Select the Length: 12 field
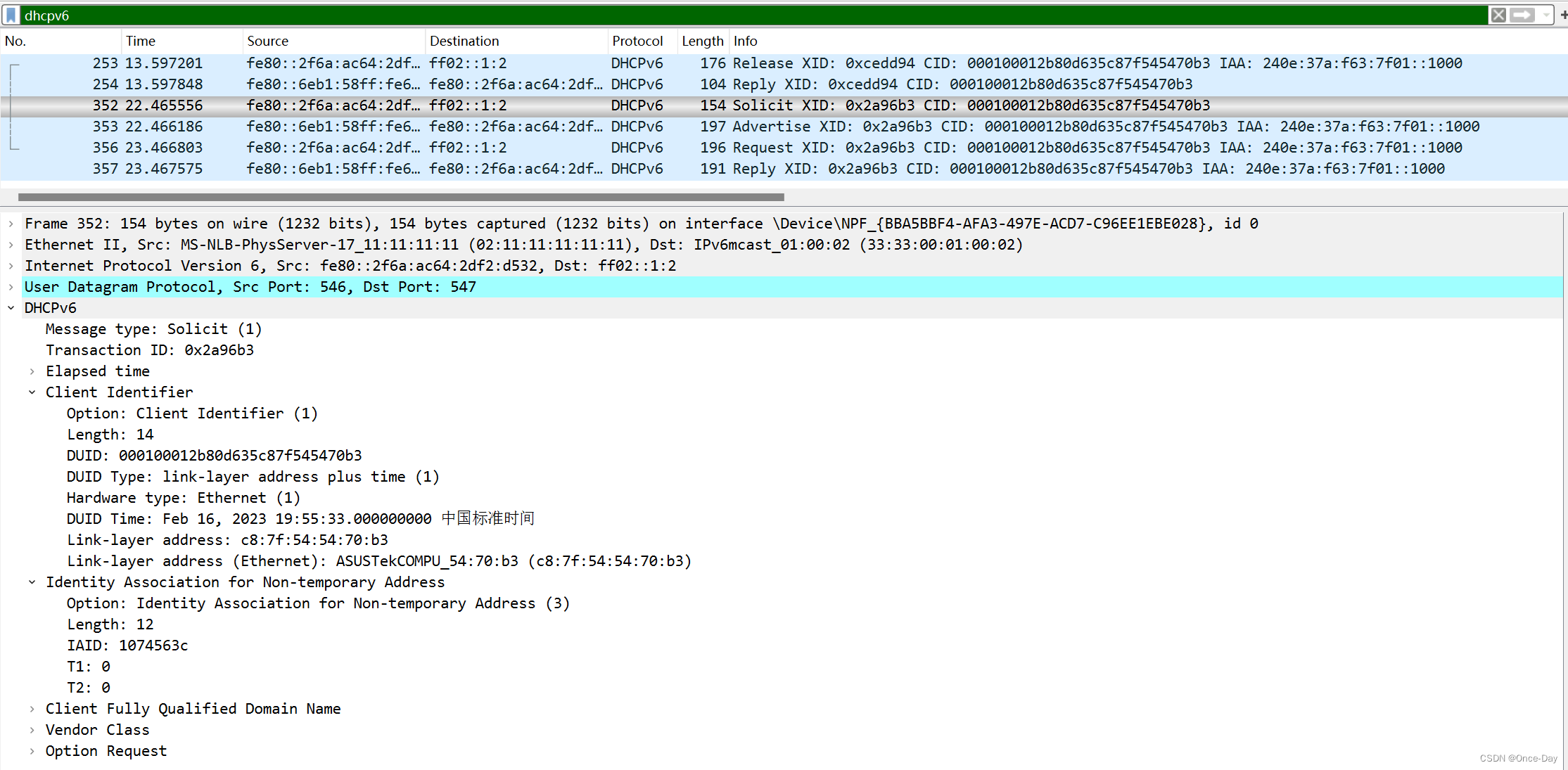This screenshot has height=770, width=1568. [x=110, y=624]
